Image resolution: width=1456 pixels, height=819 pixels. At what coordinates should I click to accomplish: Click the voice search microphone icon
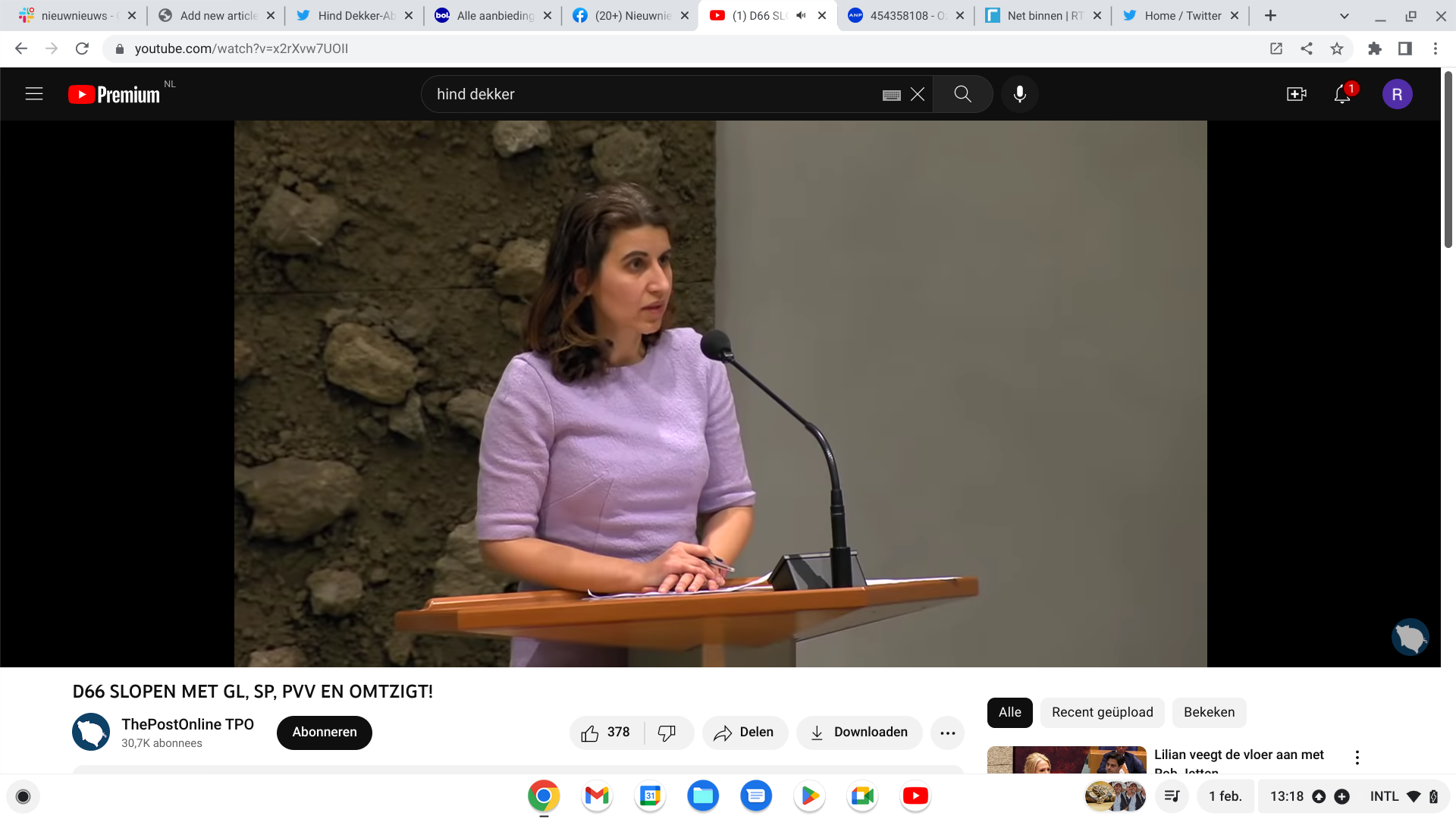pyautogui.click(x=1020, y=94)
